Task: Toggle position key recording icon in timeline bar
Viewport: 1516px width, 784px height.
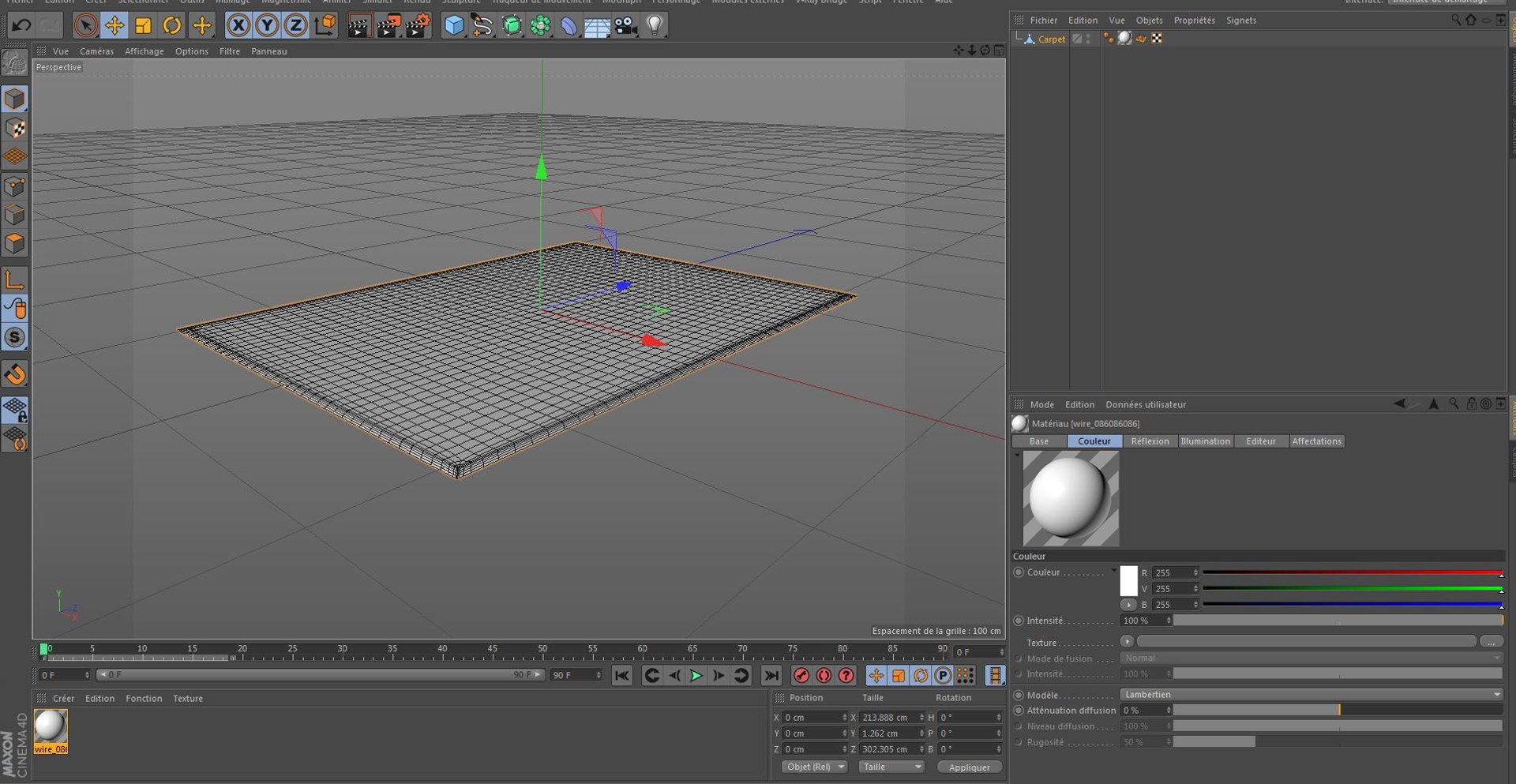Action: pos(876,676)
